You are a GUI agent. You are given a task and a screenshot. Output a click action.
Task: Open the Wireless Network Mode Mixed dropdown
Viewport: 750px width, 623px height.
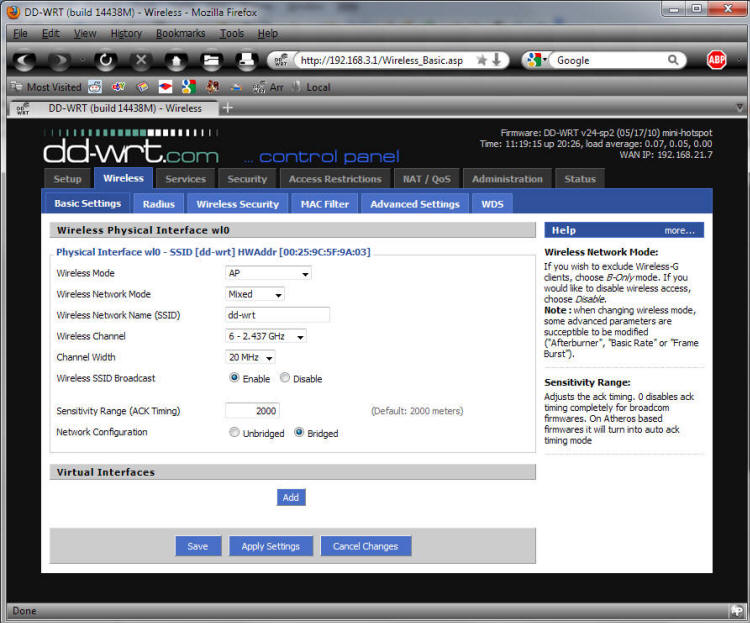(255, 294)
